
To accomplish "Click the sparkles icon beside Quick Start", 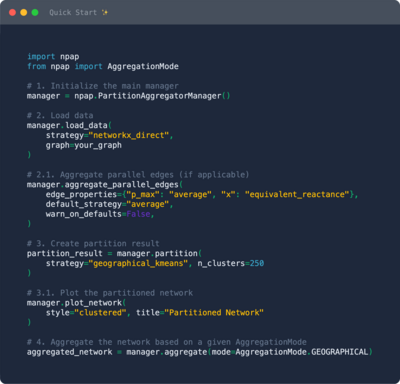I will click(105, 13).
